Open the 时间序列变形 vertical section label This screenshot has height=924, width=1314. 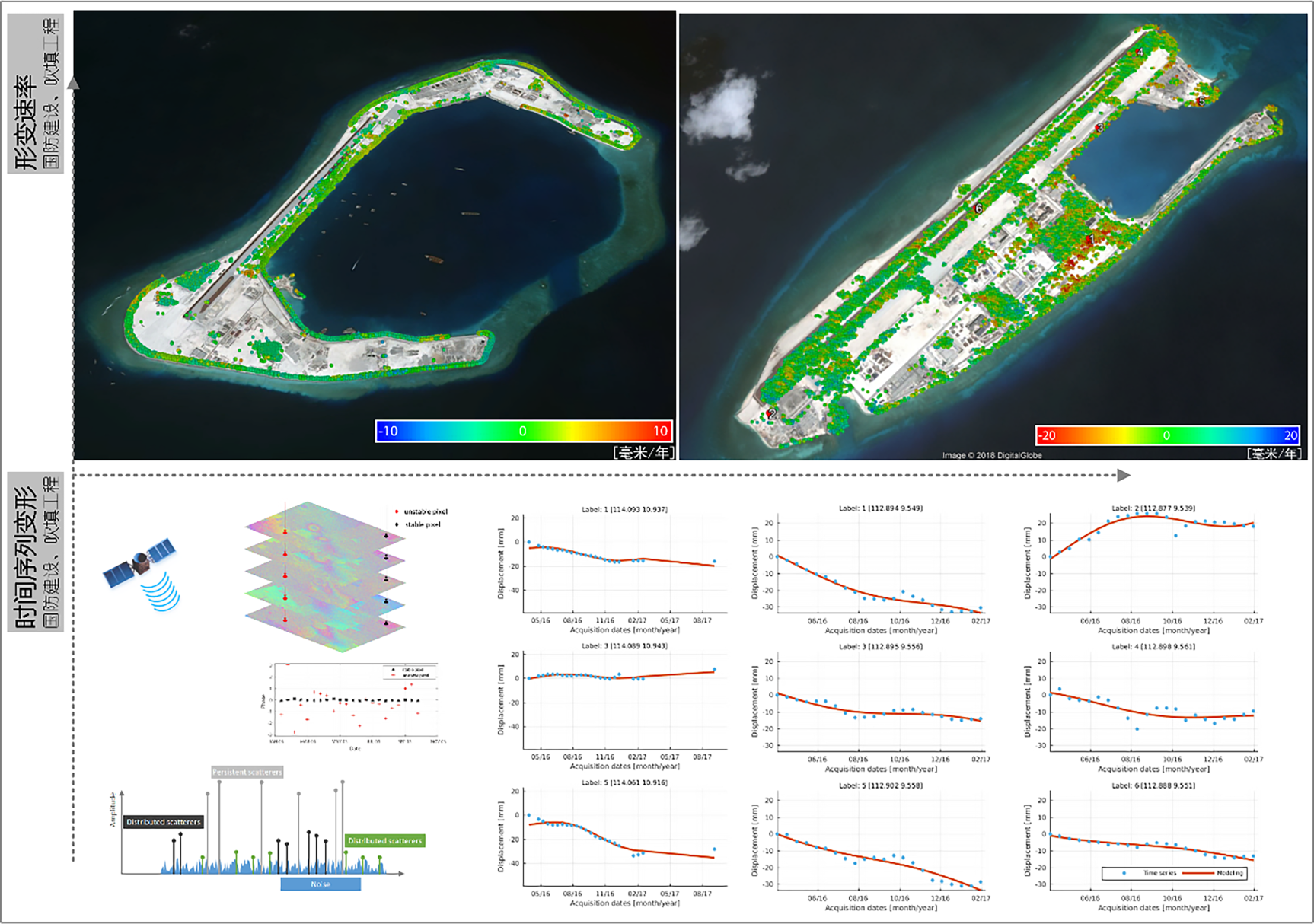pos(36,552)
